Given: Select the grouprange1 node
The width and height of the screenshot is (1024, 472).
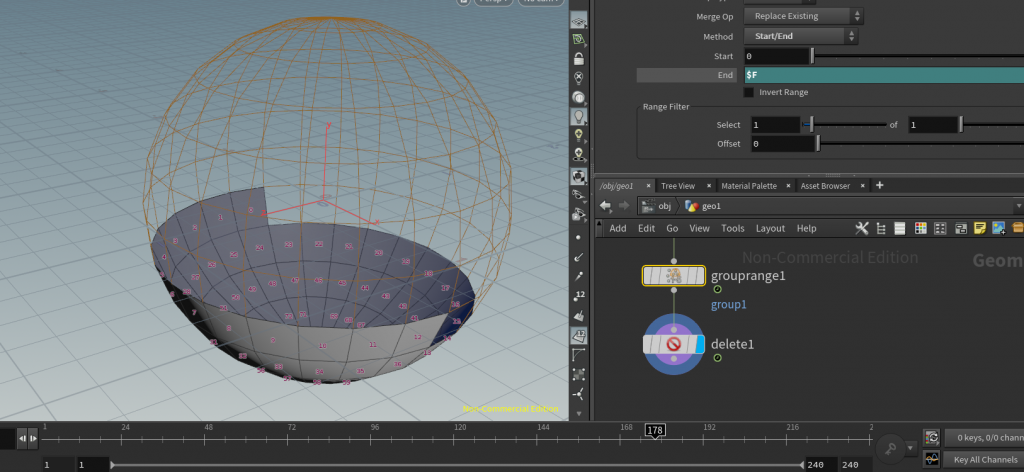Looking at the screenshot, I should [x=673, y=275].
